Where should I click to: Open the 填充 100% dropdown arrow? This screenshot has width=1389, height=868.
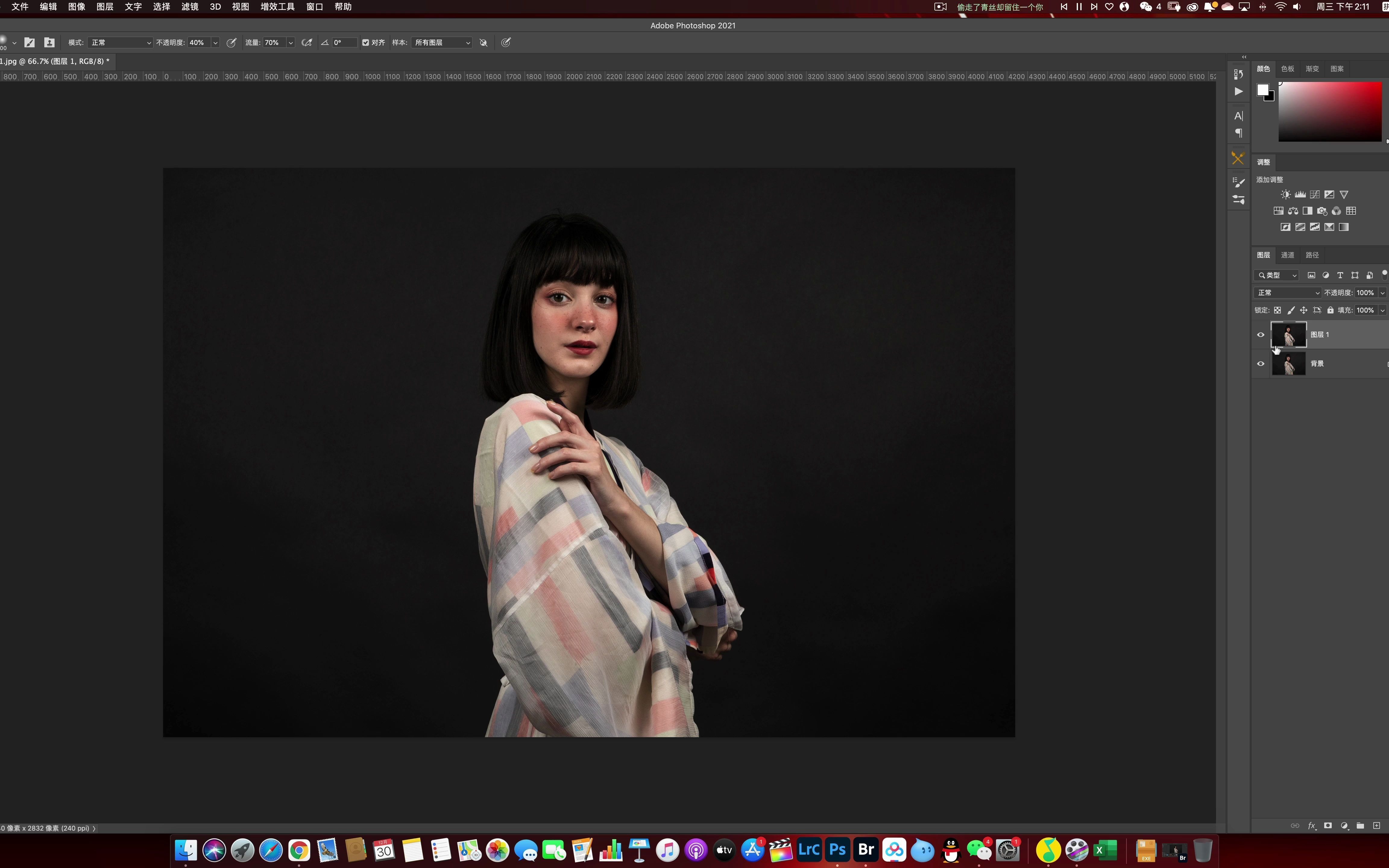(x=1382, y=310)
